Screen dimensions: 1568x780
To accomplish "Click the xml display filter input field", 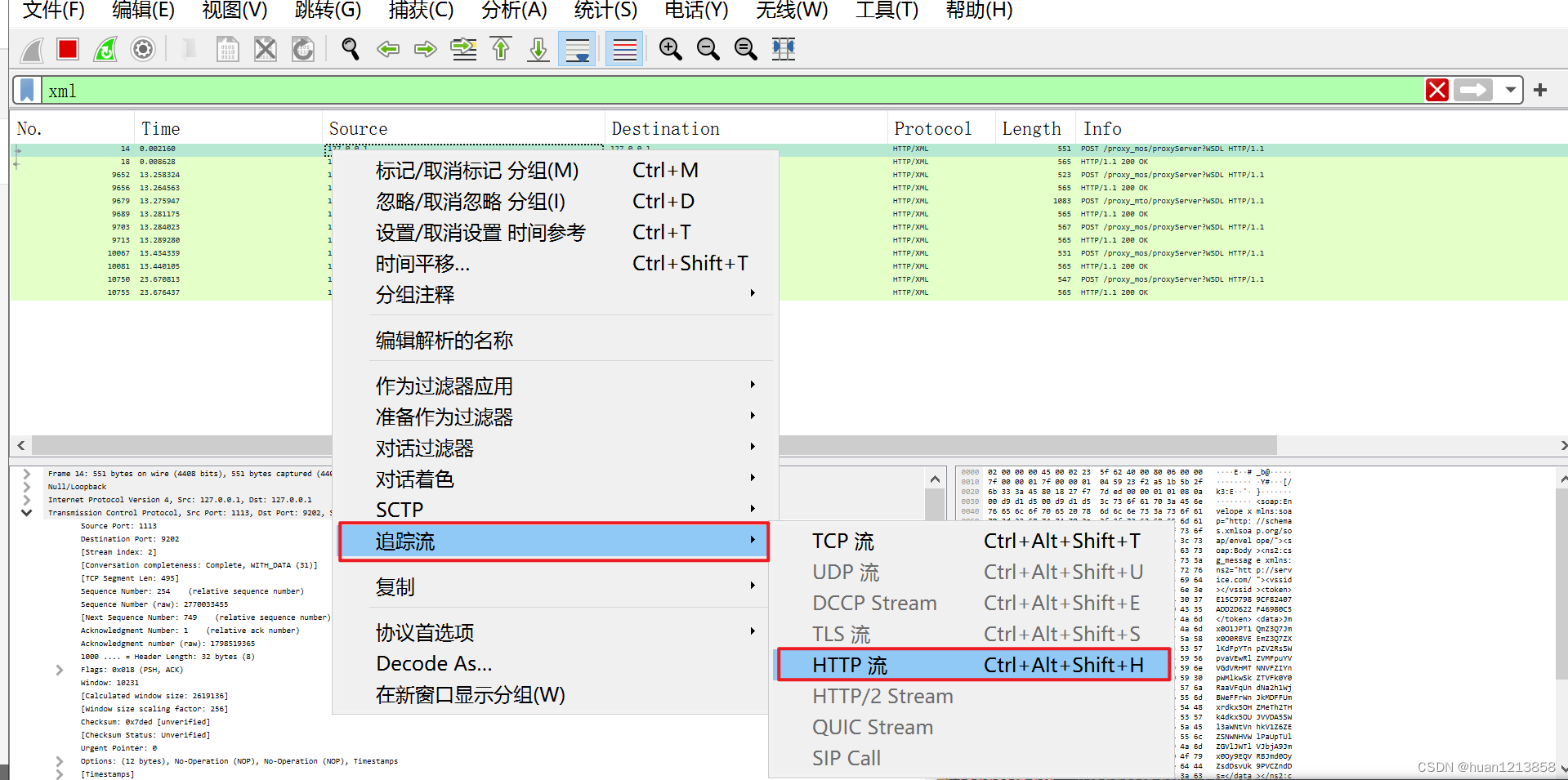I will [731, 90].
